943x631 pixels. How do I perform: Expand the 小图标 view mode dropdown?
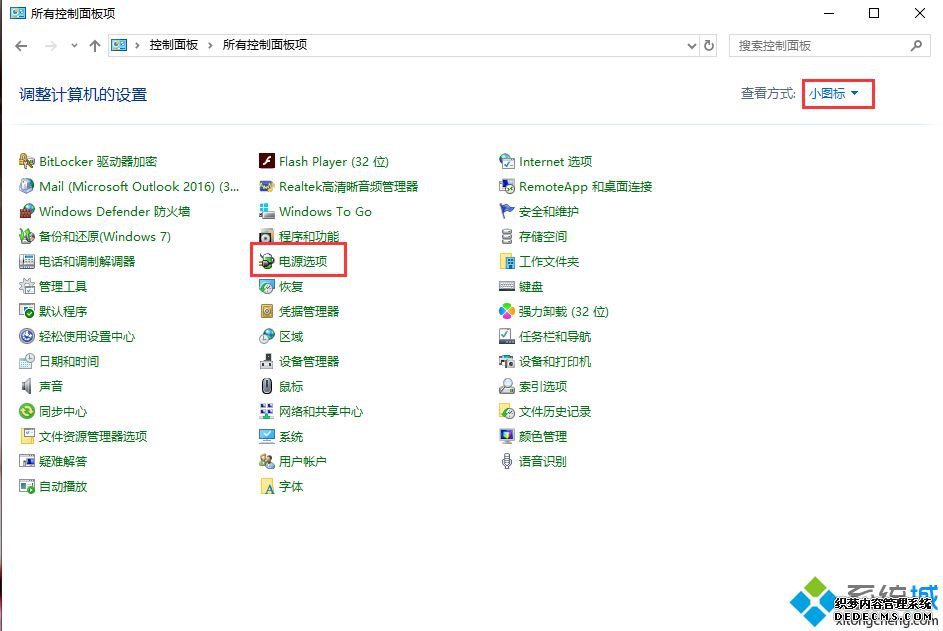point(834,94)
